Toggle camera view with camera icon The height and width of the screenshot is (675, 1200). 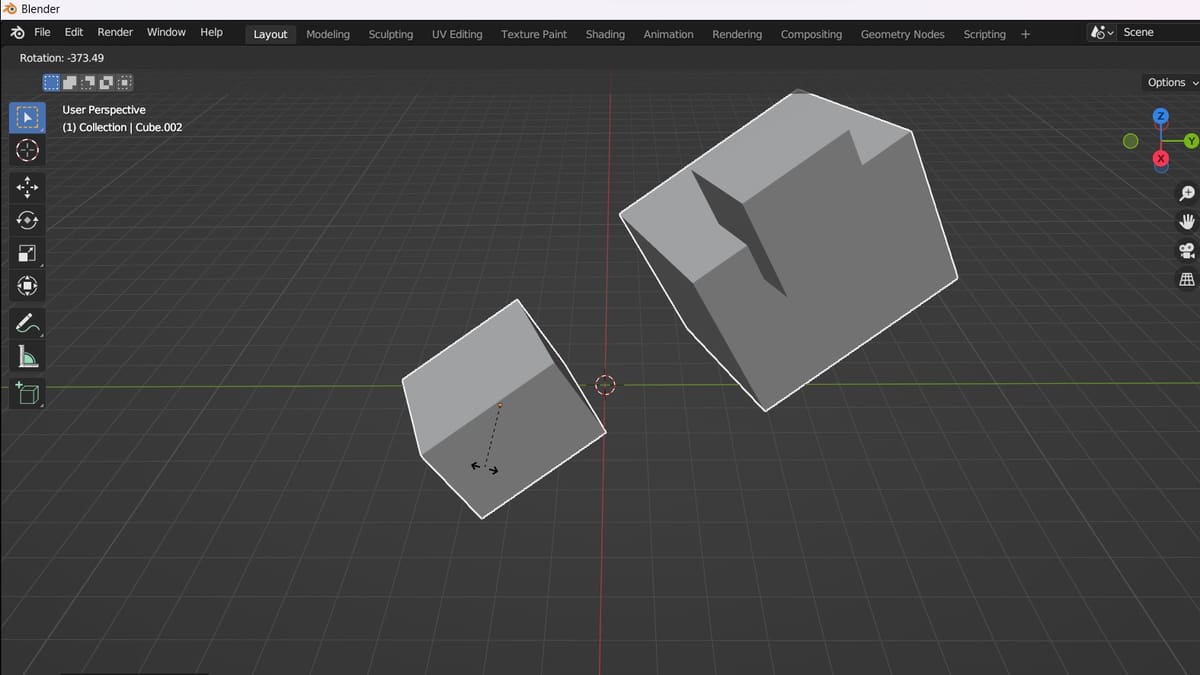pos(1187,250)
